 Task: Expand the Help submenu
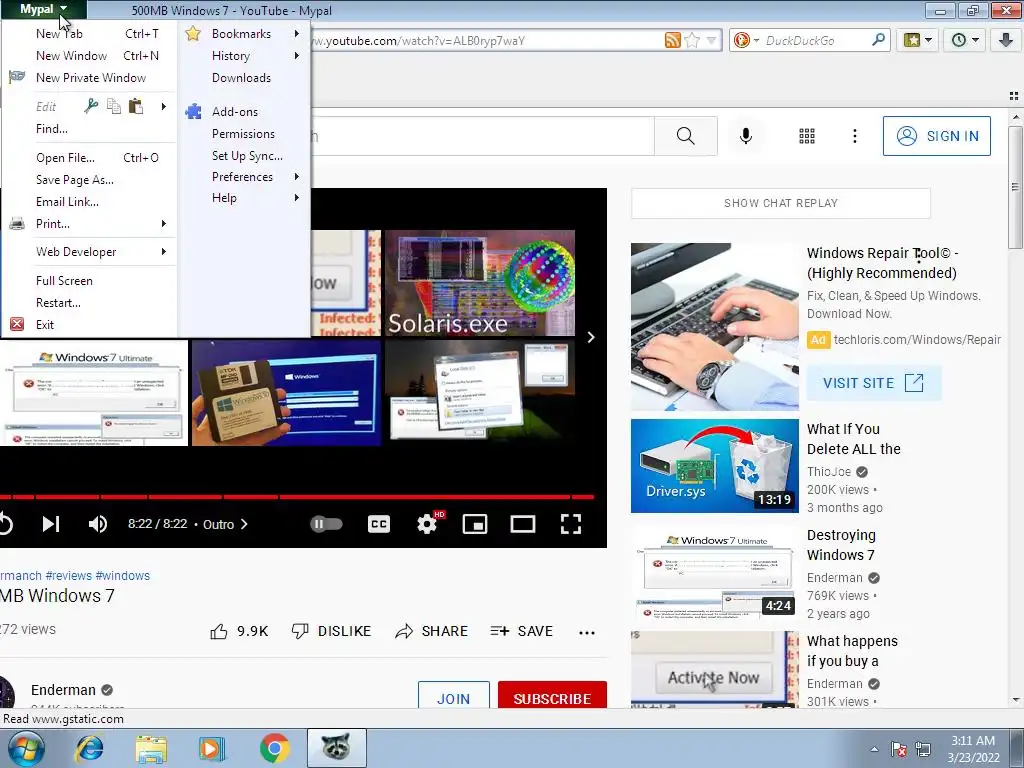(x=244, y=198)
